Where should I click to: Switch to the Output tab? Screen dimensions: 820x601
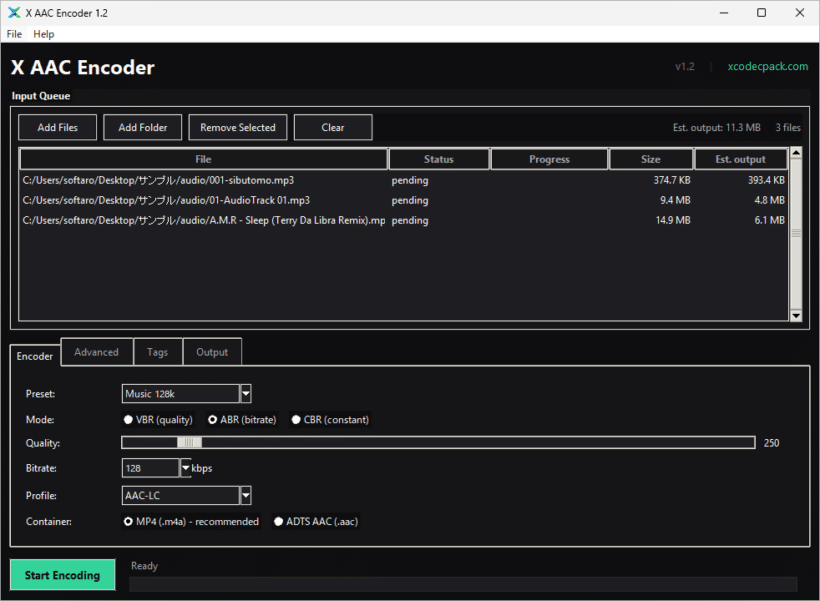pyautogui.click(x=212, y=352)
